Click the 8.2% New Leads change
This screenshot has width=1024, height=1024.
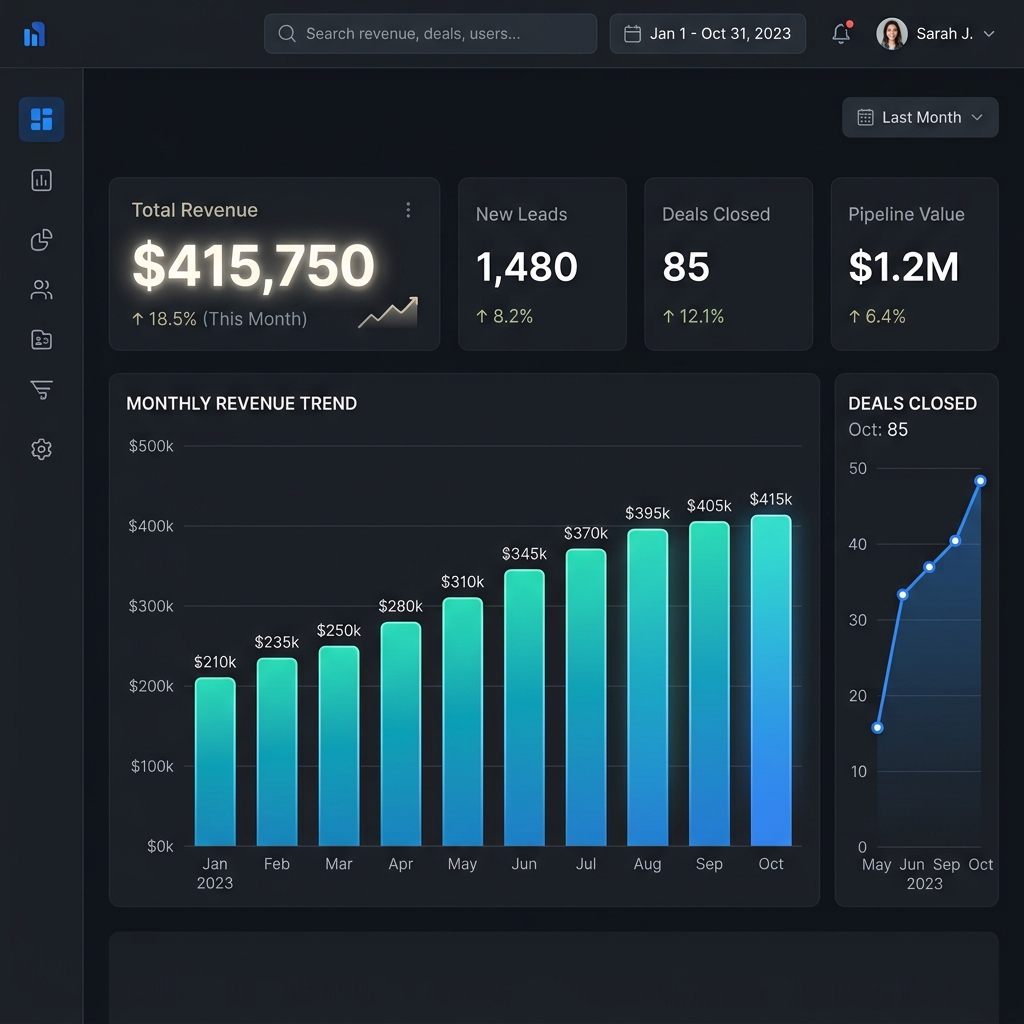505,316
